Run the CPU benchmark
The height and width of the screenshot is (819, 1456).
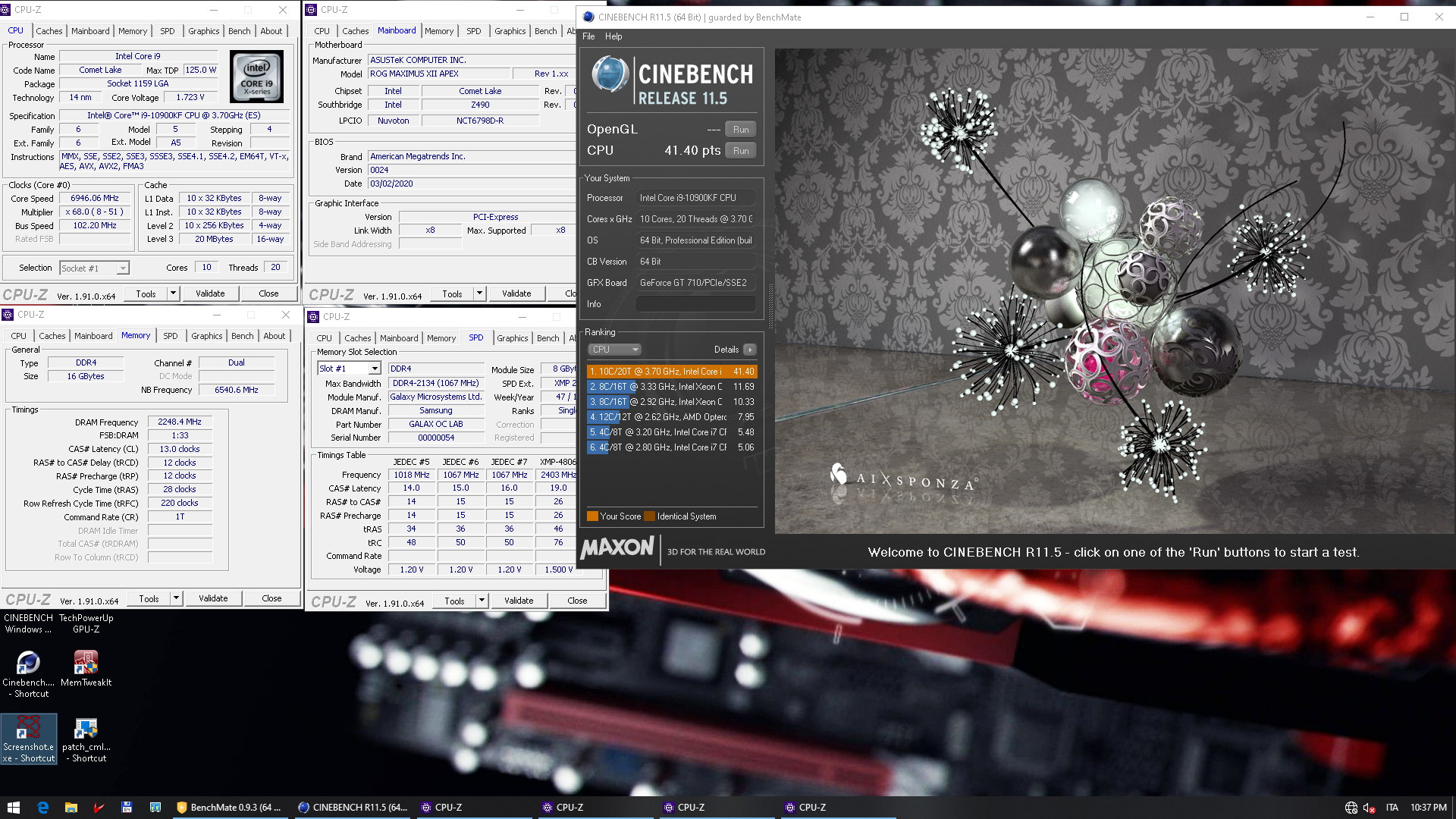741,151
